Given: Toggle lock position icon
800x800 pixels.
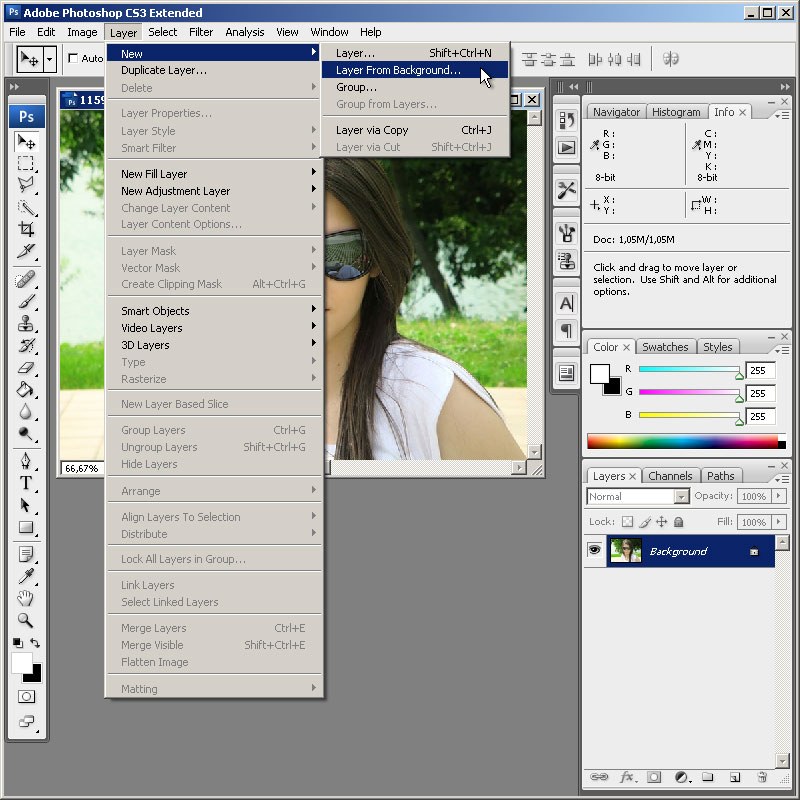Looking at the screenshot, I should [661, 521].
